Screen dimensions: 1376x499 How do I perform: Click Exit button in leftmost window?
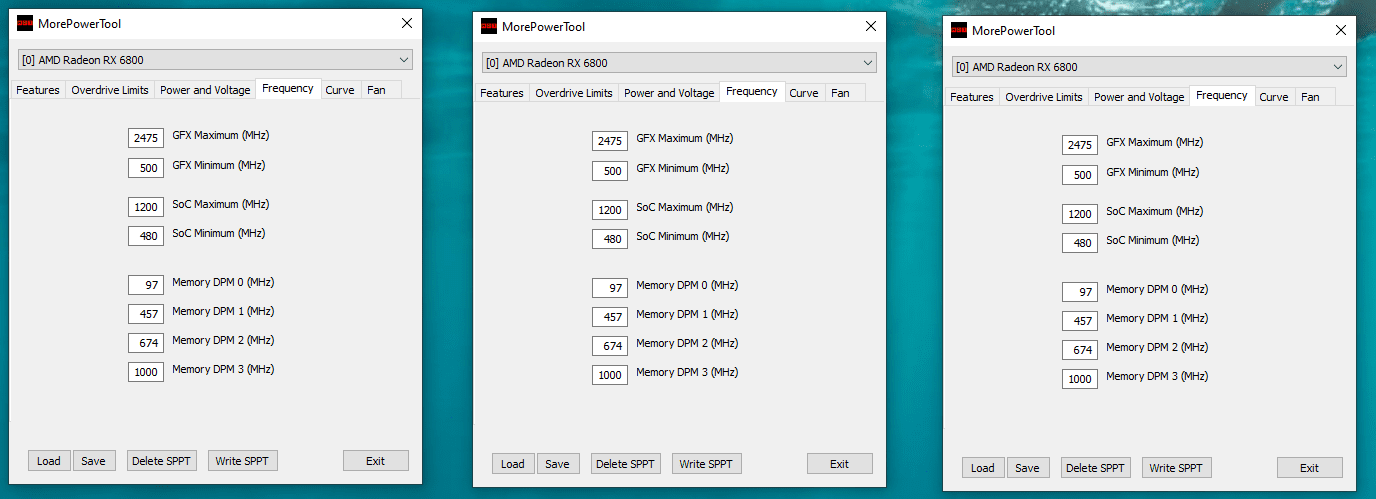(376, 460)
